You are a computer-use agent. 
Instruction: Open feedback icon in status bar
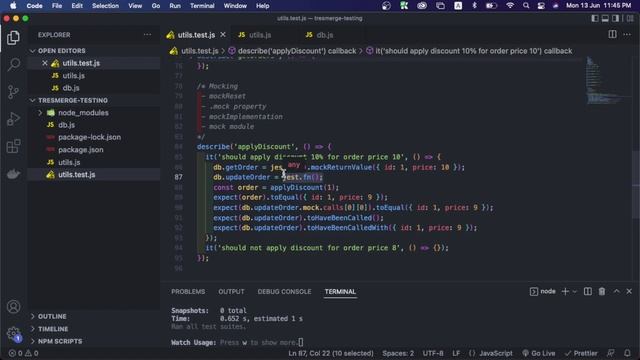point(611,353)
